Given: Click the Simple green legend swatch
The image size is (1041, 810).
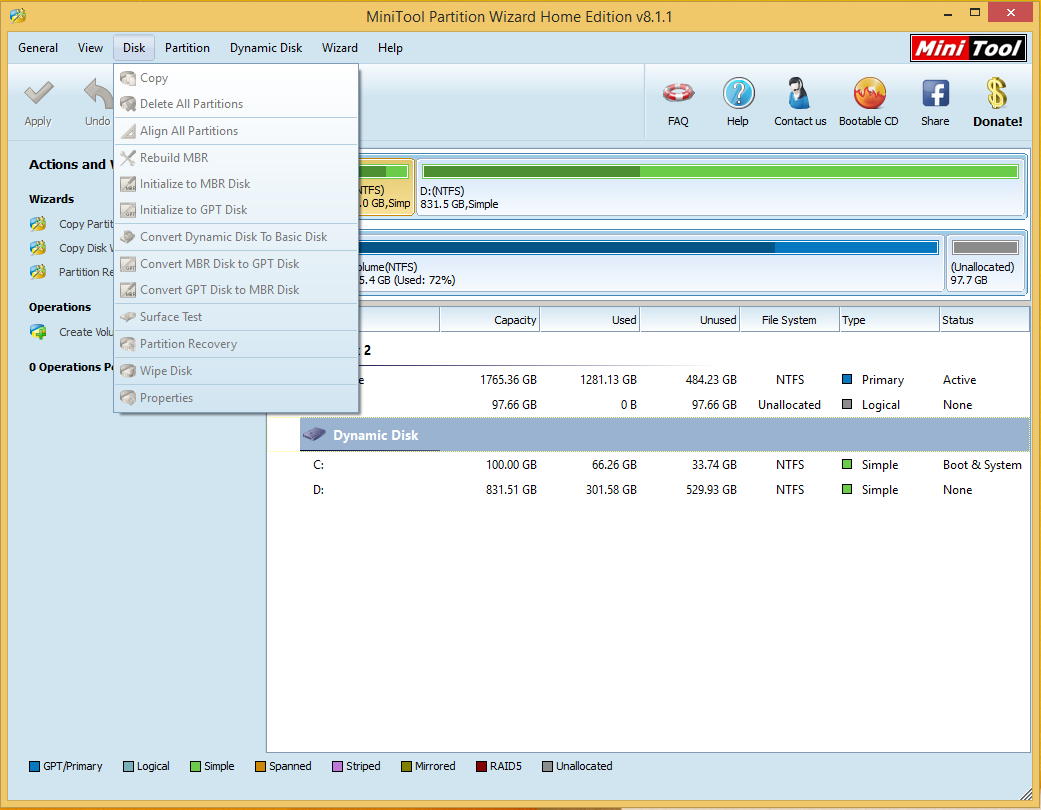Looking at the screenshot, I should click(195, 766).
